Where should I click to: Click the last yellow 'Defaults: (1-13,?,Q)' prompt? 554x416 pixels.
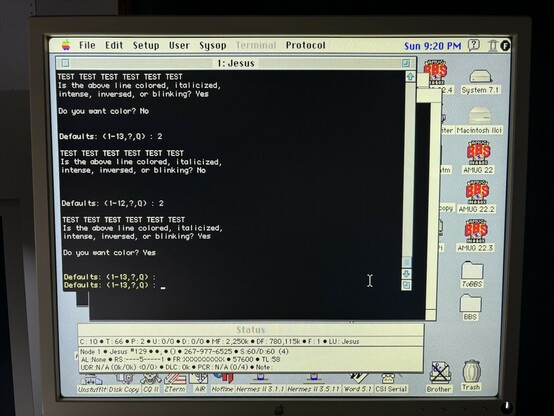tap(110, 285)
